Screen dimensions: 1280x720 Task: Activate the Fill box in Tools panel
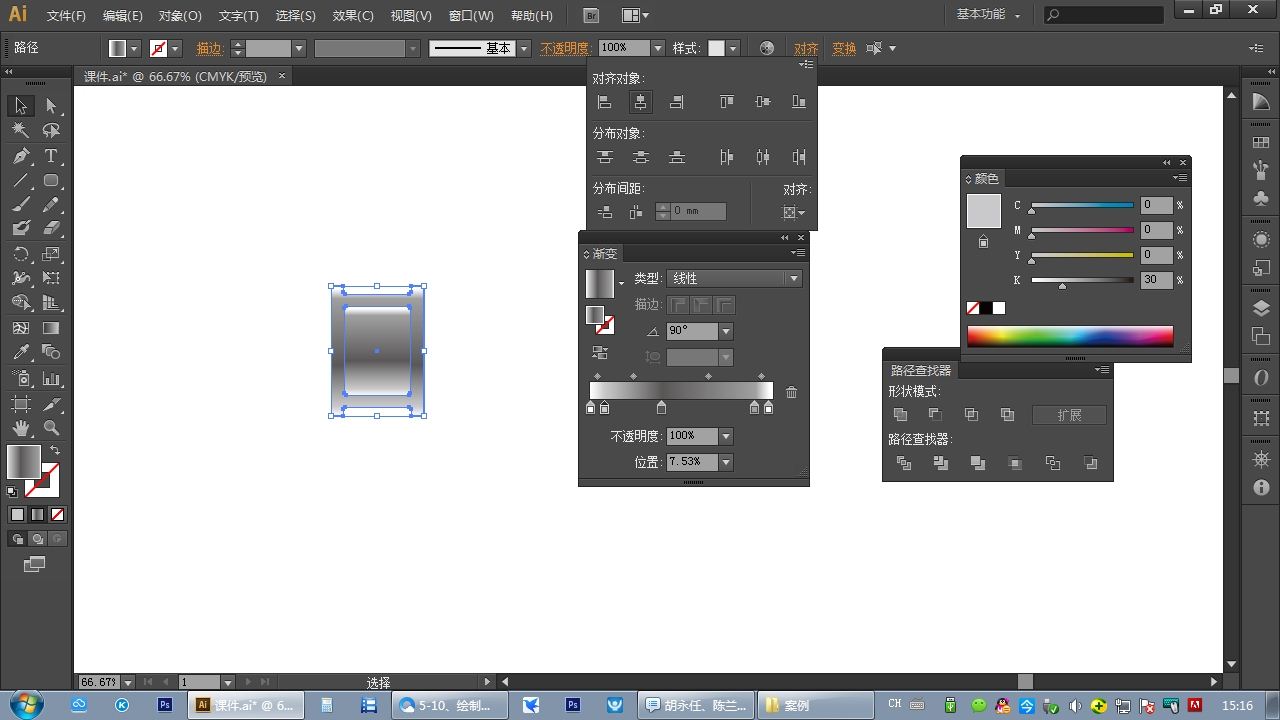coord(24,462)
